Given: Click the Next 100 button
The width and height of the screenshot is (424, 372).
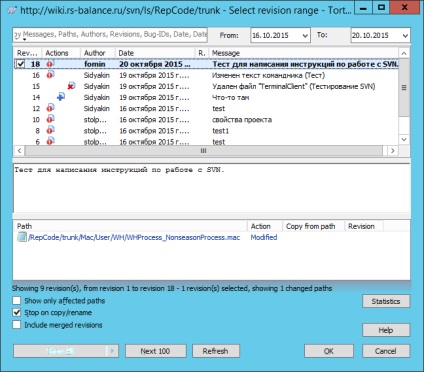Looking at the screenshot, I should click(155, 351).
